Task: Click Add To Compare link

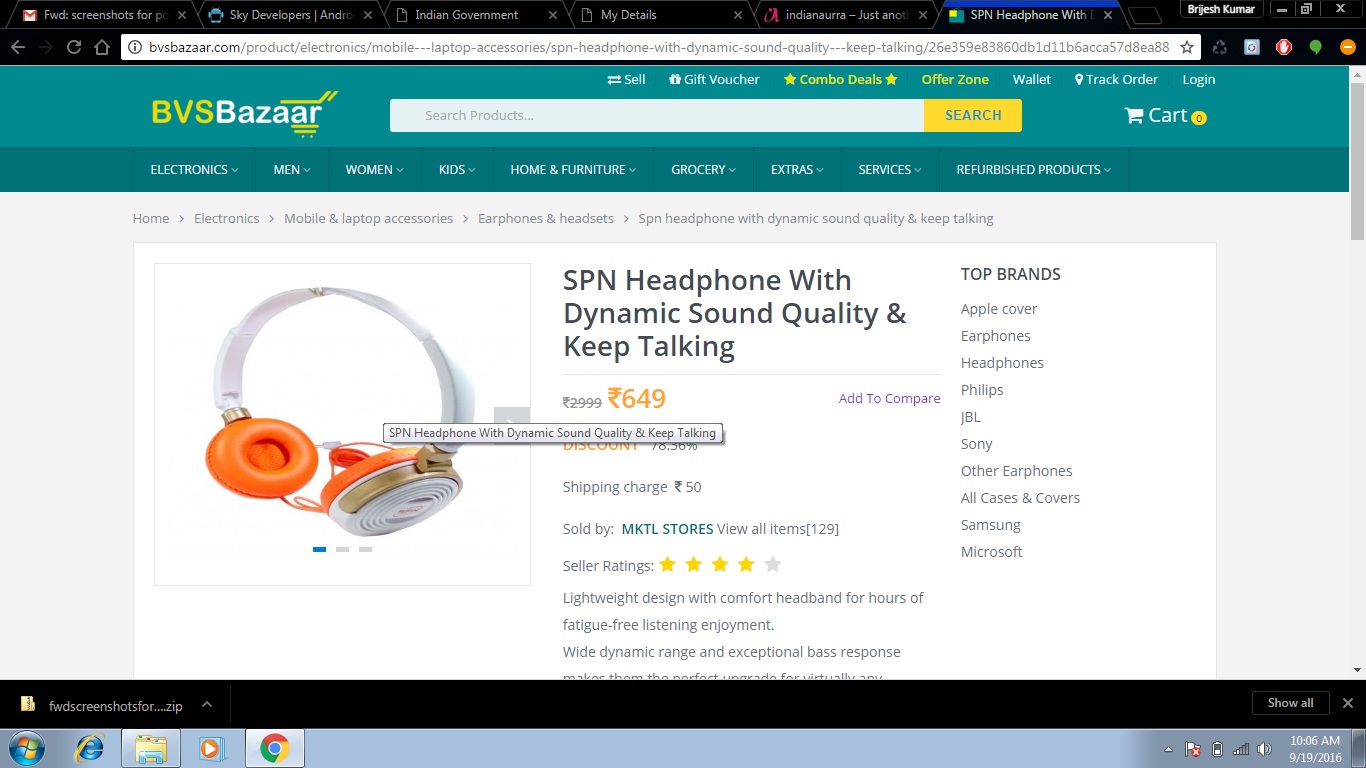Action: (x=889, y=398)
